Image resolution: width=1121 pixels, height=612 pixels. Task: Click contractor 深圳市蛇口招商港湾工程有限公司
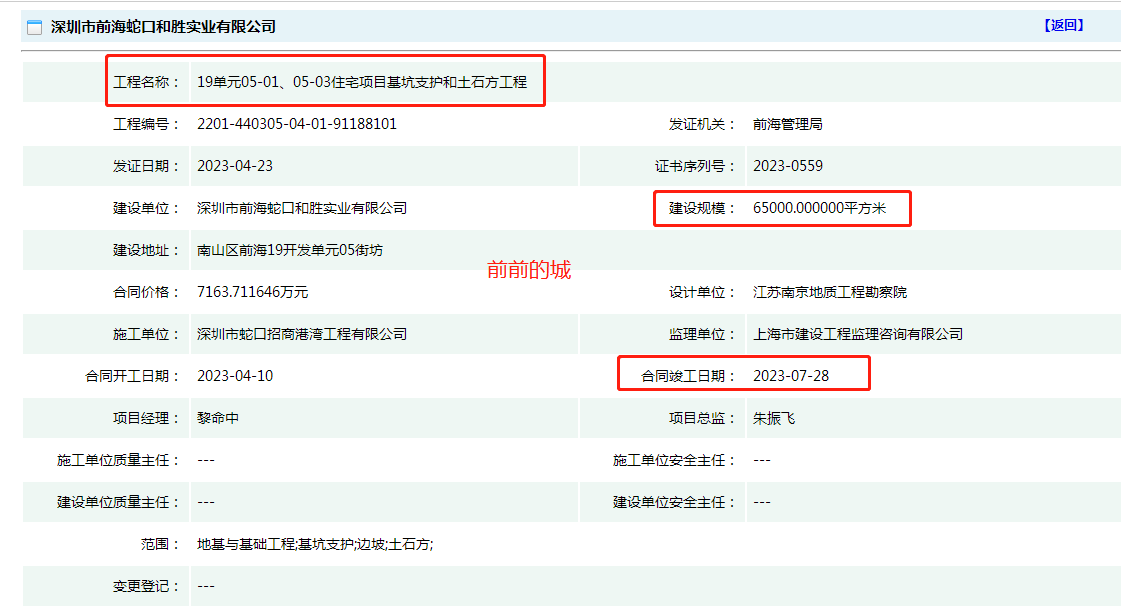point(302,334)
